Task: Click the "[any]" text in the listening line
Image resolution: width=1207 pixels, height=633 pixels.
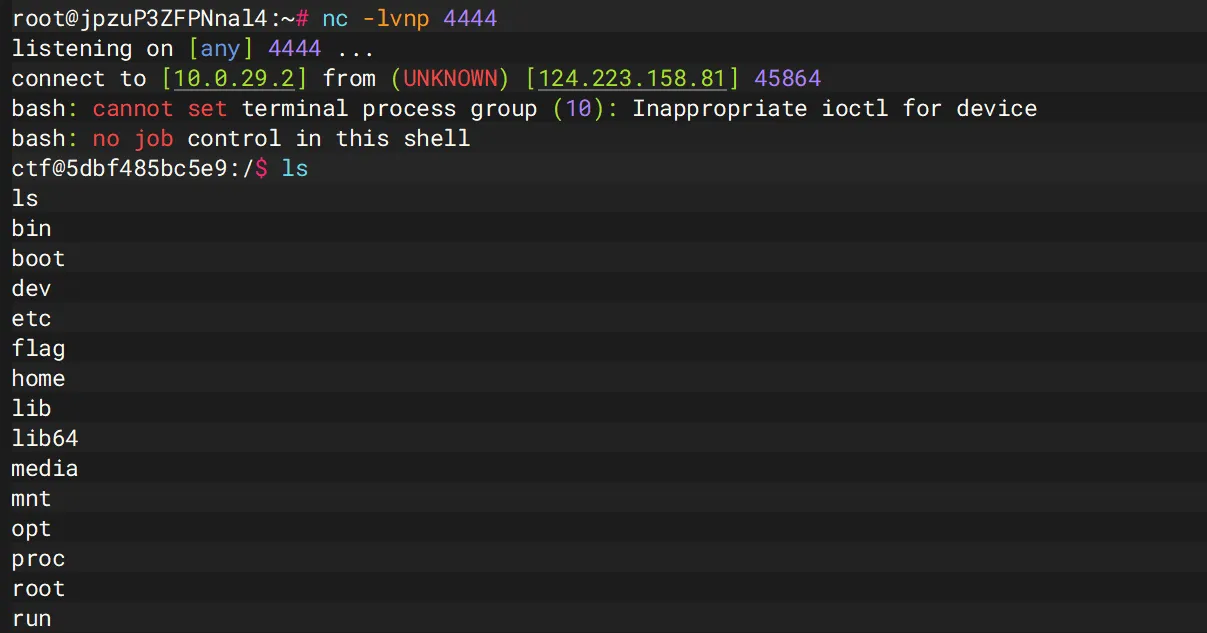Action: pyautogui.click(x=221, y=48)
